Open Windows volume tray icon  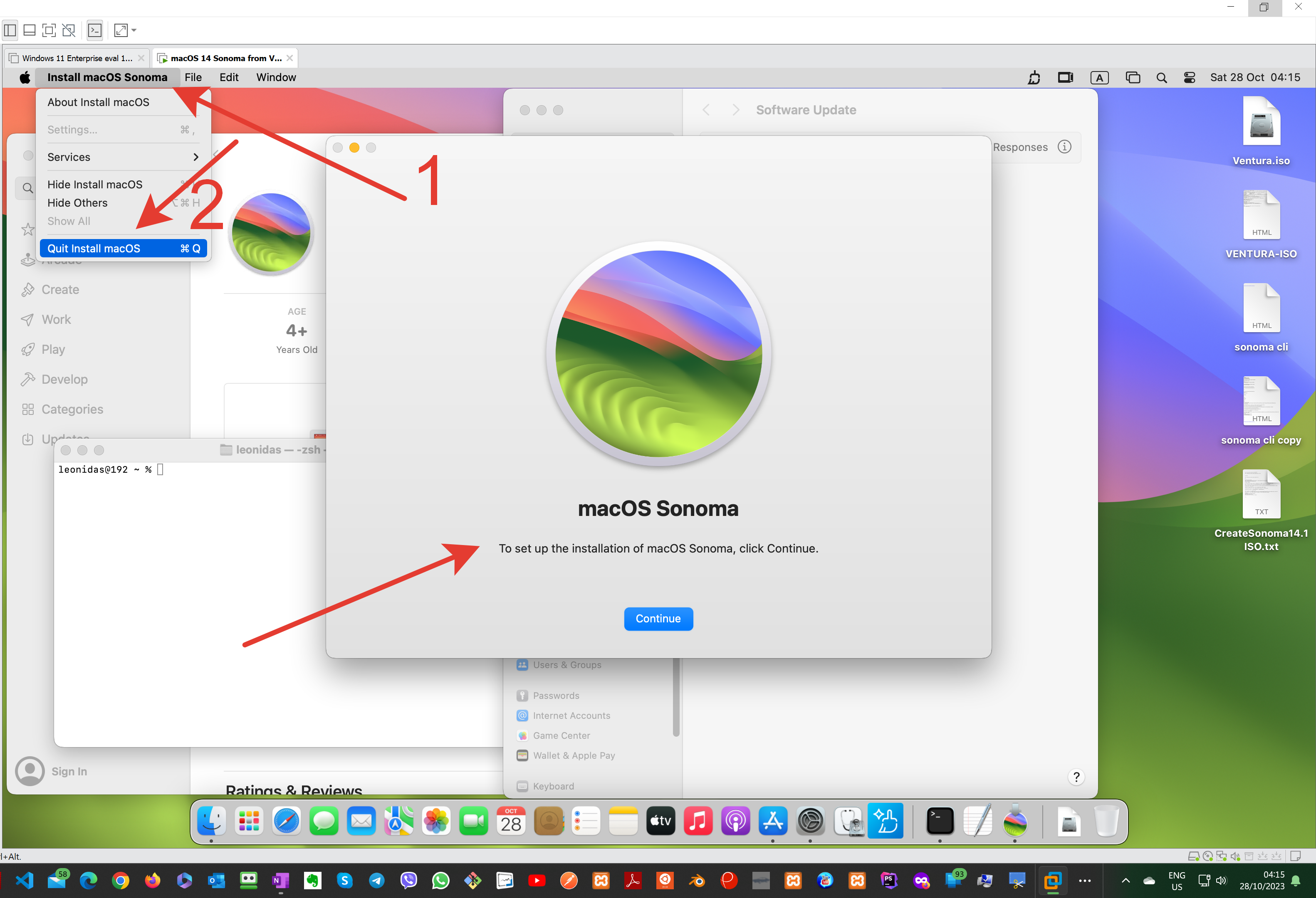[x=1222, y=881]
